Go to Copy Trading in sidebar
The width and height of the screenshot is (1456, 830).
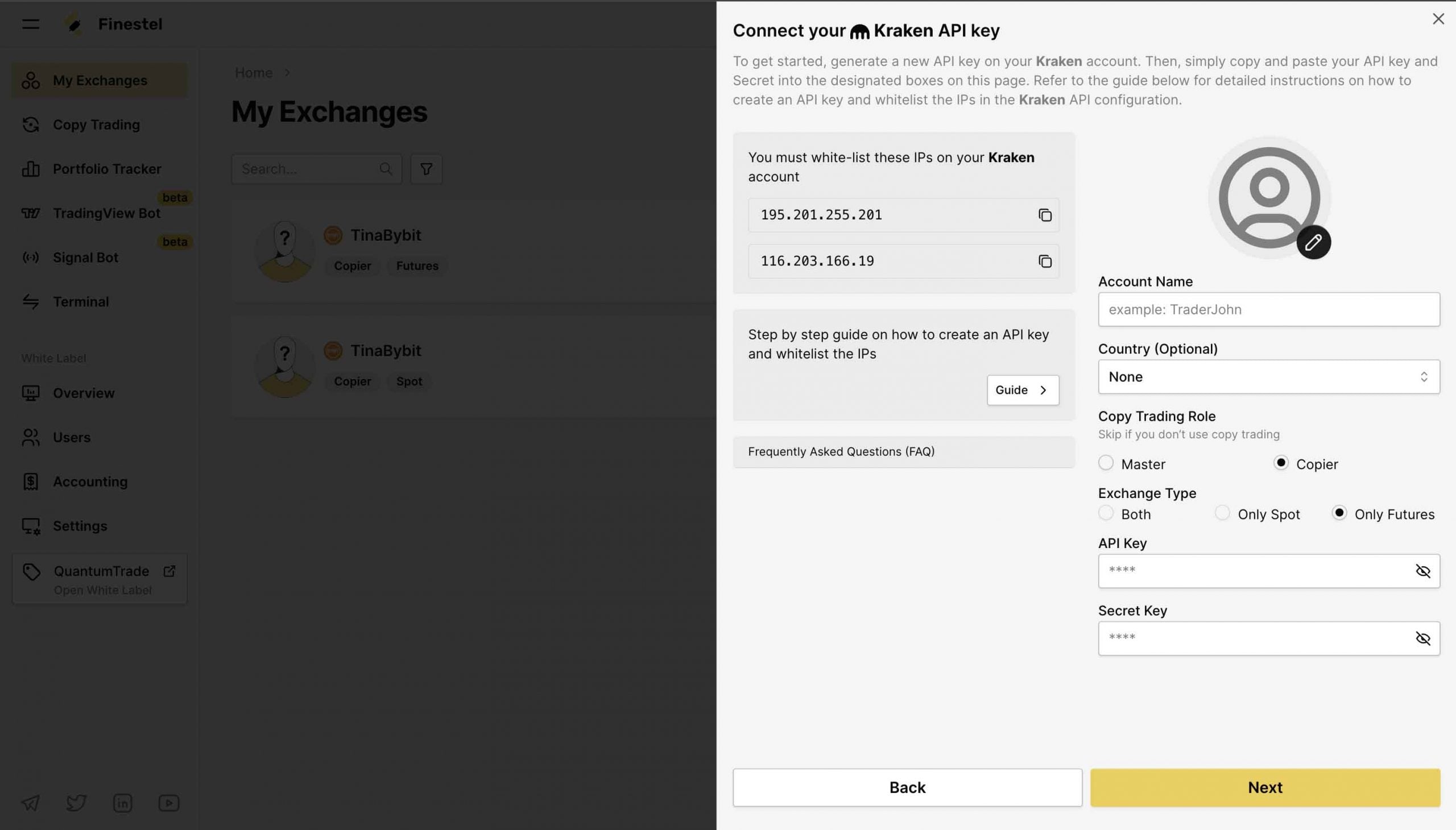(x=96, y=125)
